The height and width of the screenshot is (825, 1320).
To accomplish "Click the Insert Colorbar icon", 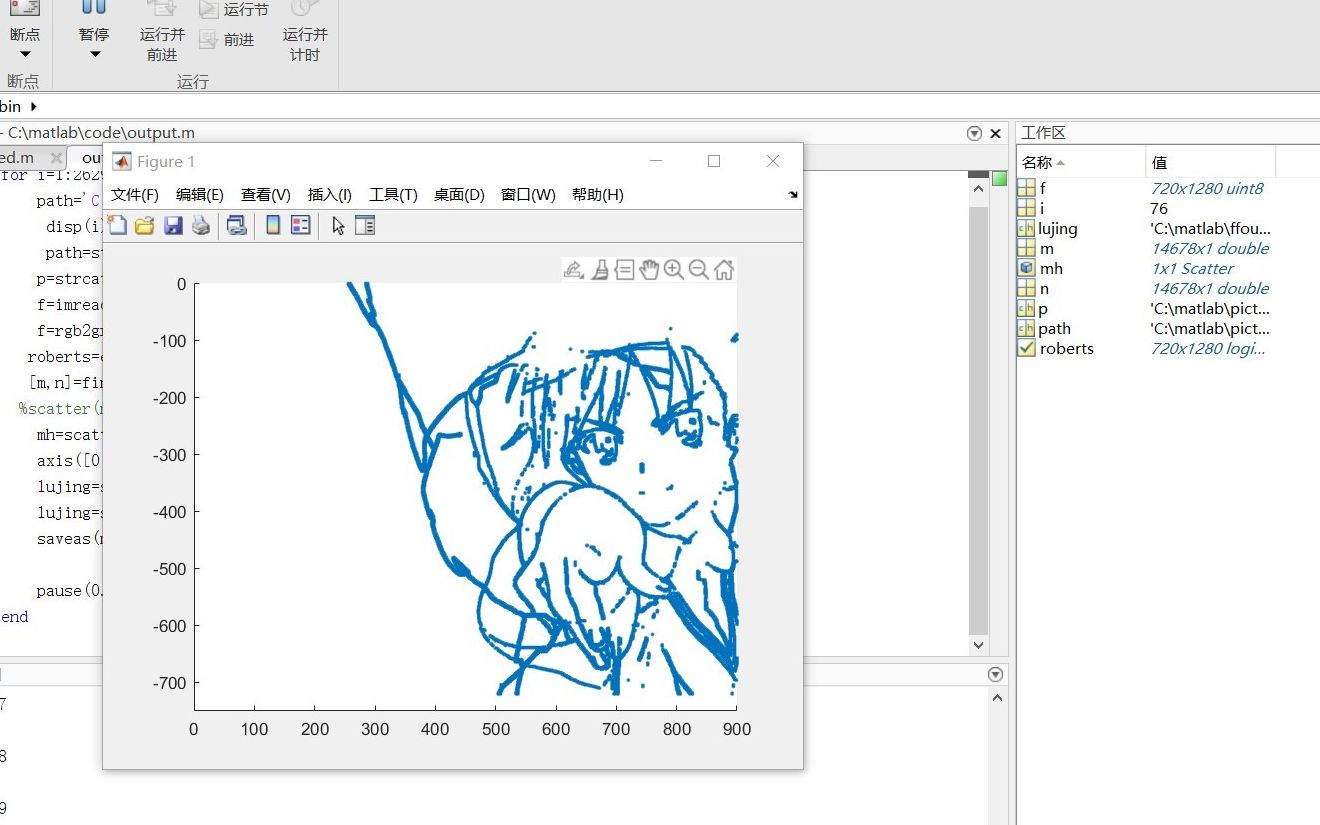I will tap(273, 226).
